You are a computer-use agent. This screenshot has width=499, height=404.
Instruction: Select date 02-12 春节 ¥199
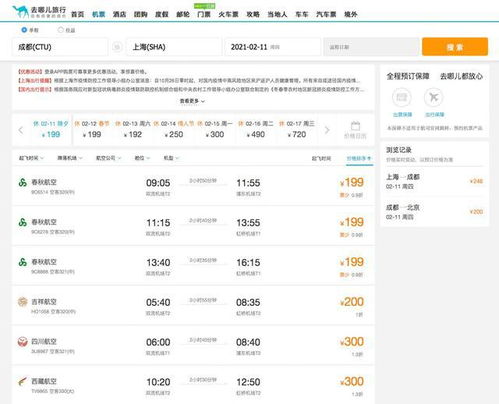(92, 129)
